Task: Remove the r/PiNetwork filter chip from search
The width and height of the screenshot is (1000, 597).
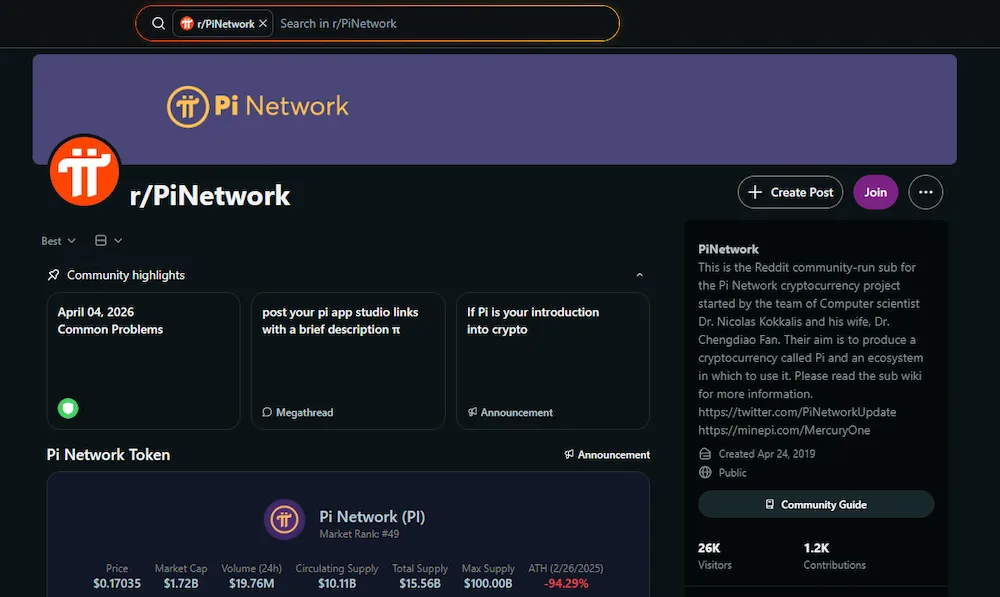Action: (260, 23)
